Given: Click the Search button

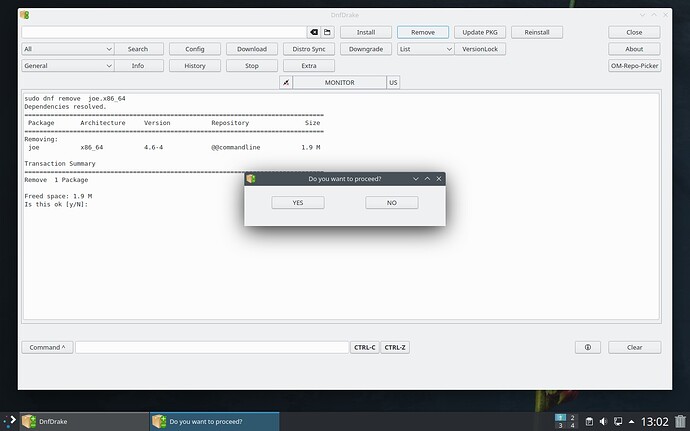Looking at the screenshot, I should [x=138, y=49].
